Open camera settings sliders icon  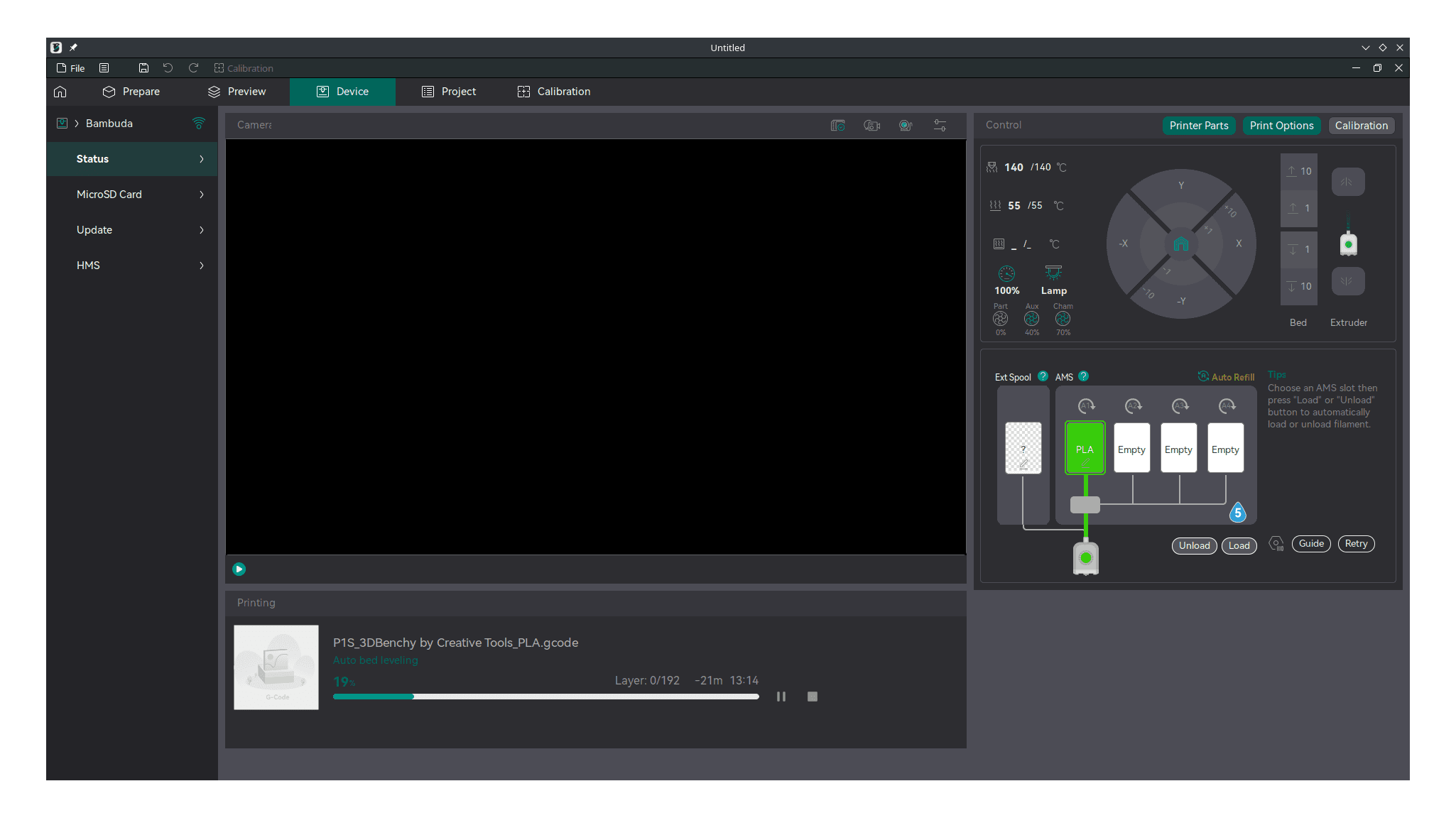tap(940, 126)
